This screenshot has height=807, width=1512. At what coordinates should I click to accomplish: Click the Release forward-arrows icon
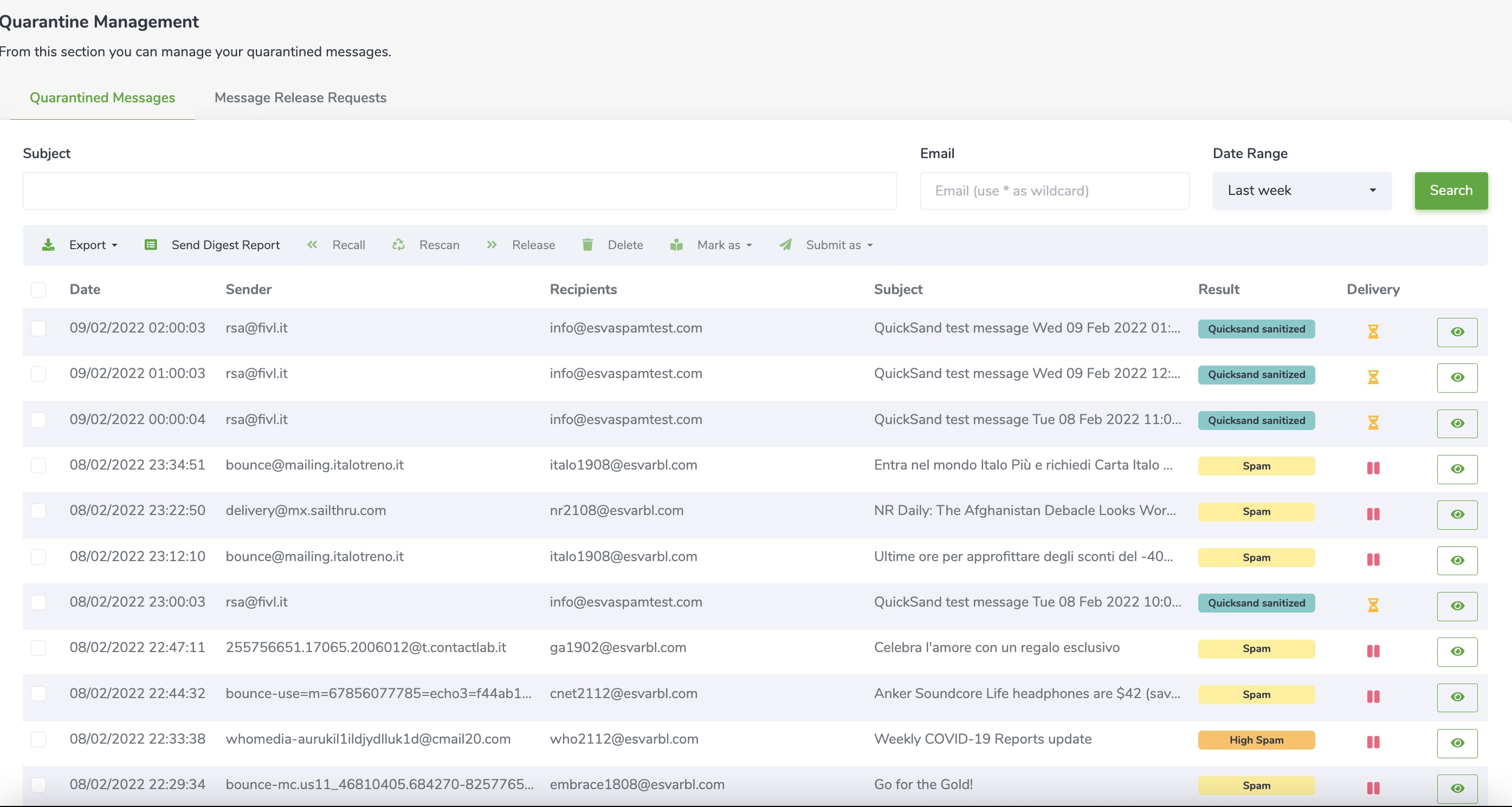(x=492, y=245)
